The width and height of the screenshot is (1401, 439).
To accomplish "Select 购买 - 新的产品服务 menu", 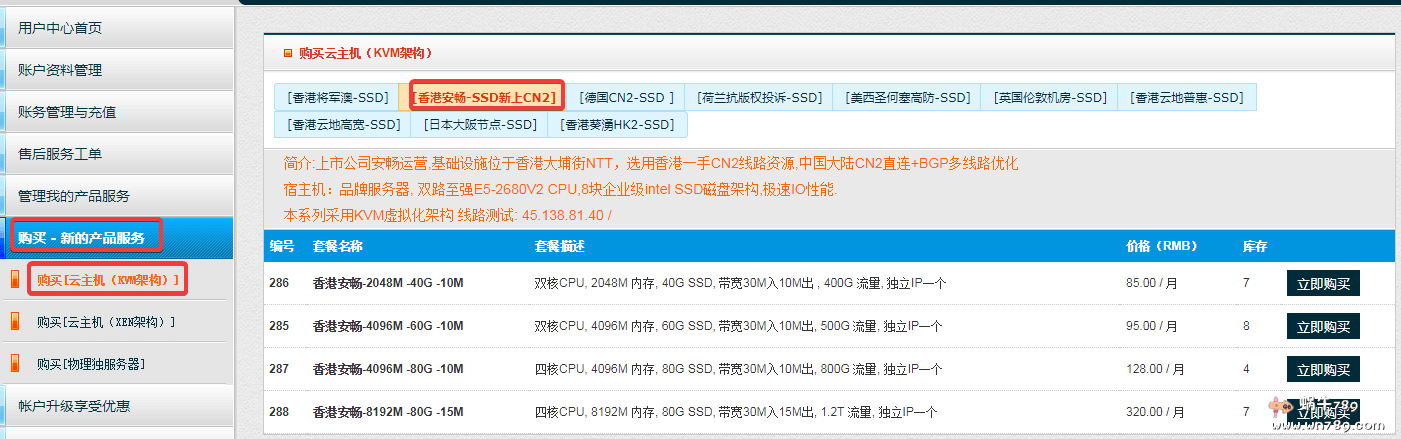I will (81, 238).
